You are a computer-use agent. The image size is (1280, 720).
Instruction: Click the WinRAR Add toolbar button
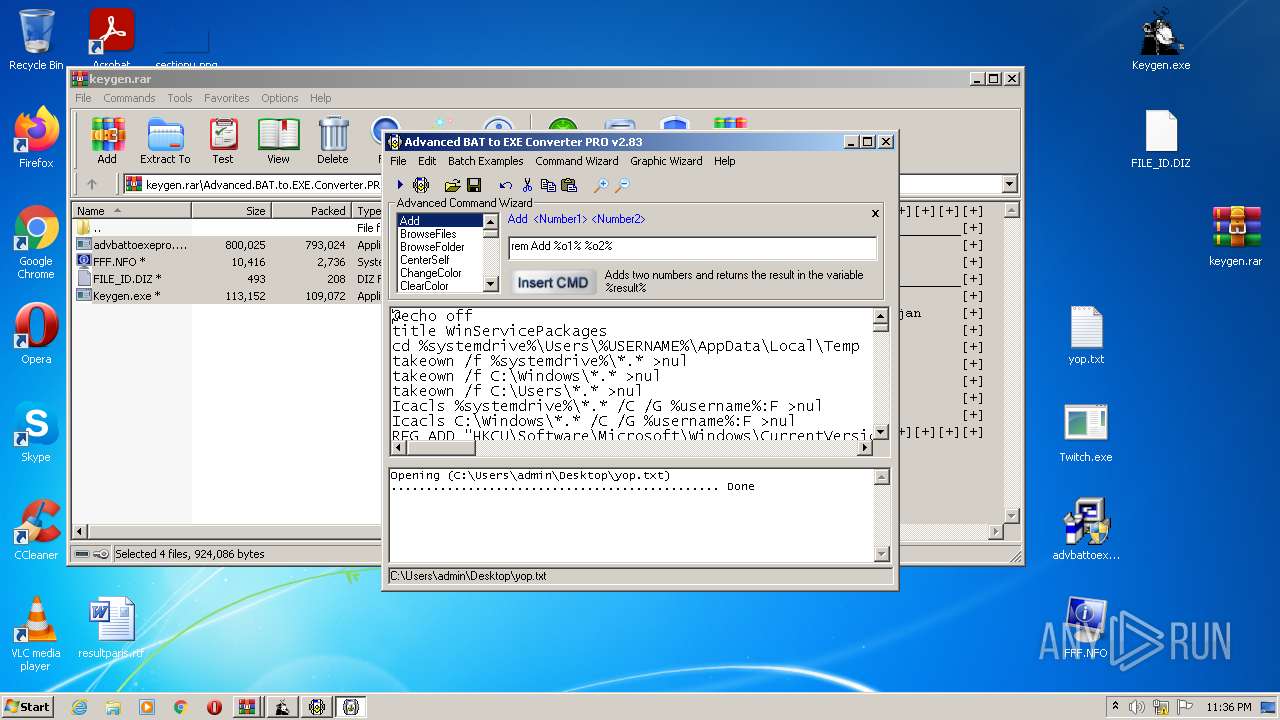coord(107,141)
